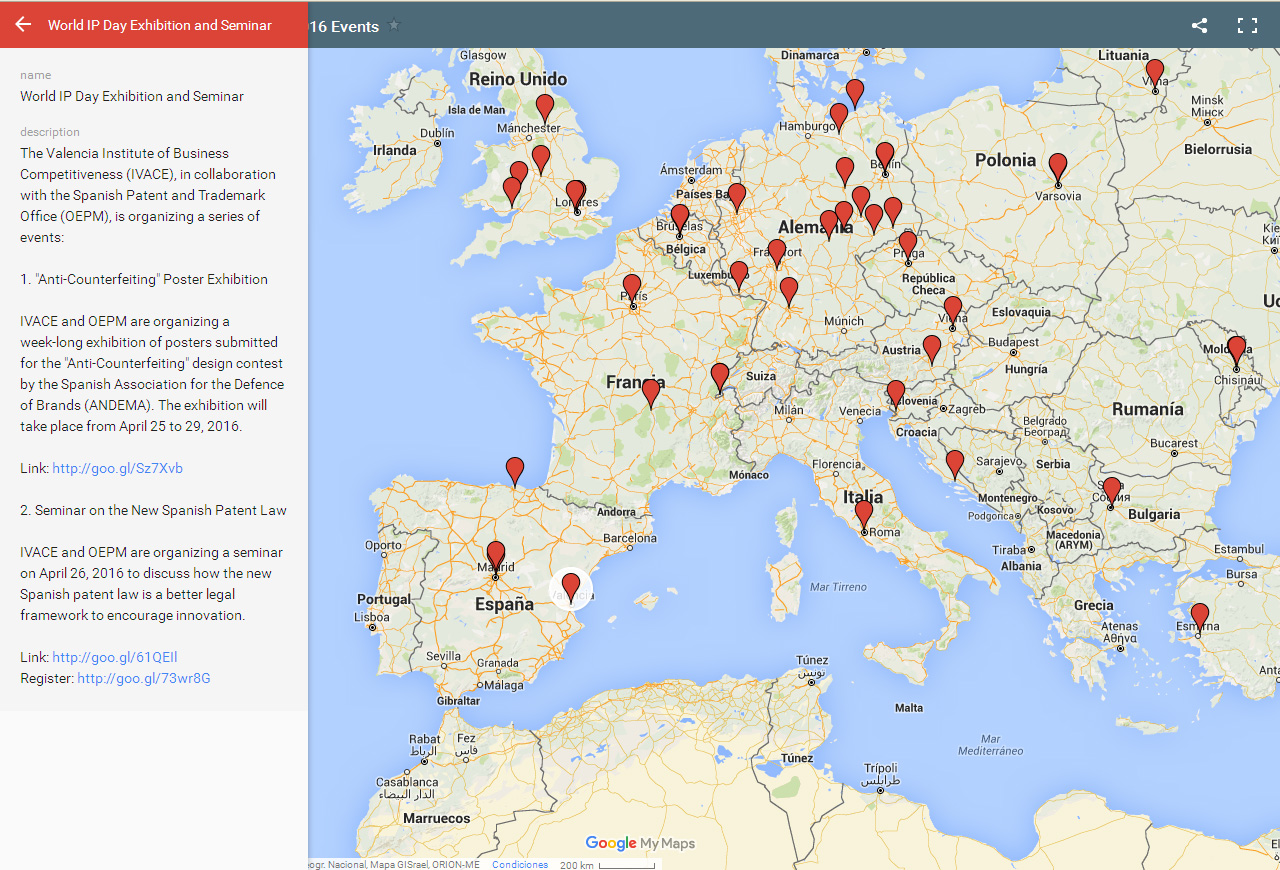The width and height of the screenshot is (1280, 870).
Task: Select the Chisinau map marker
Action: pos(1236,351)
